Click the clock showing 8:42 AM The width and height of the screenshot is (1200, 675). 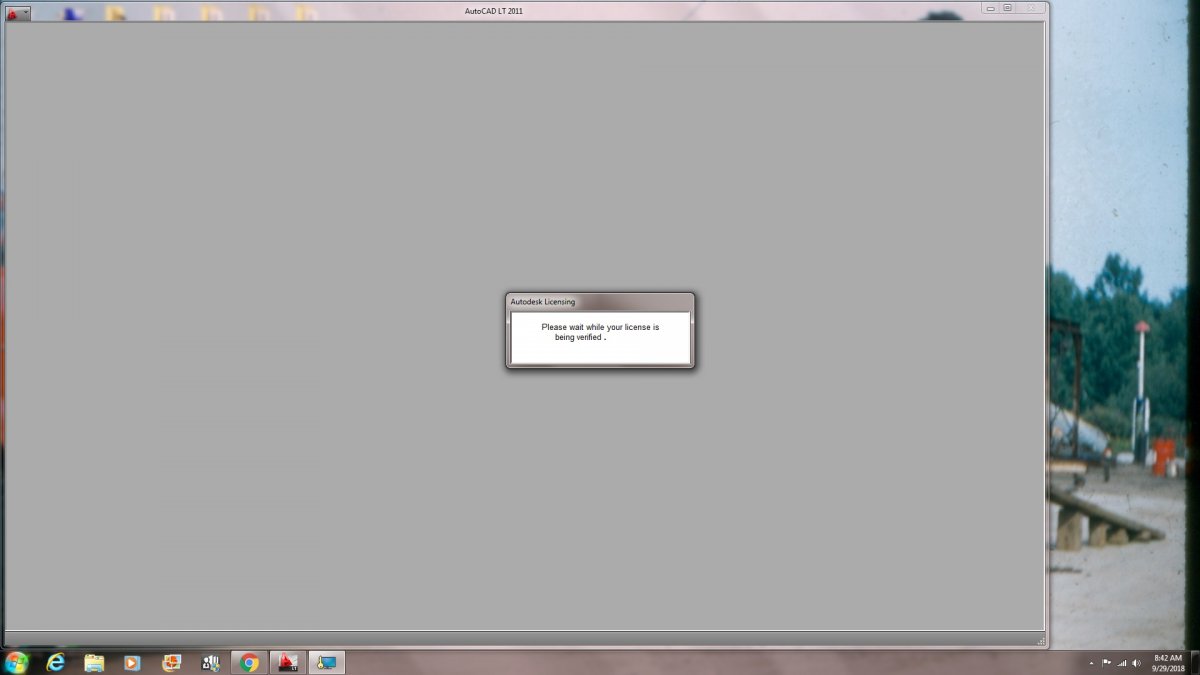tap(1167, 662)
